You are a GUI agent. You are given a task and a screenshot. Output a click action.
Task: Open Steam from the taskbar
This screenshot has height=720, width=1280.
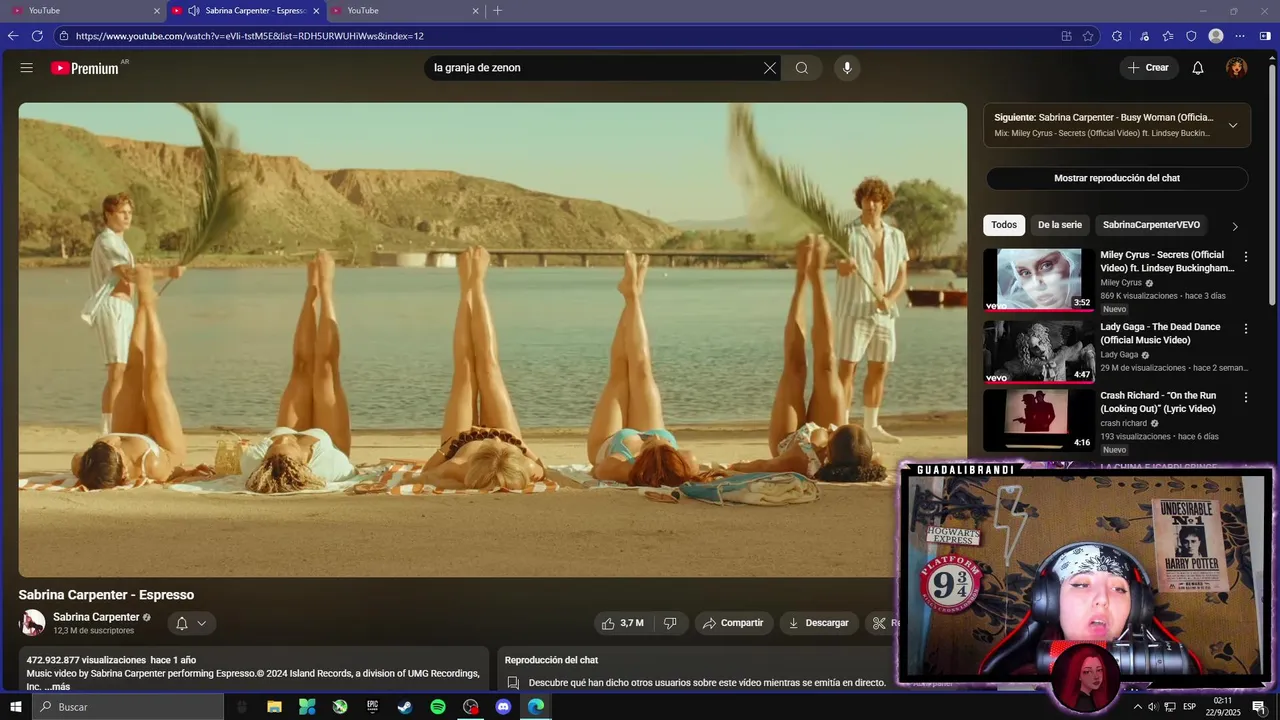[x=405, y=707]
